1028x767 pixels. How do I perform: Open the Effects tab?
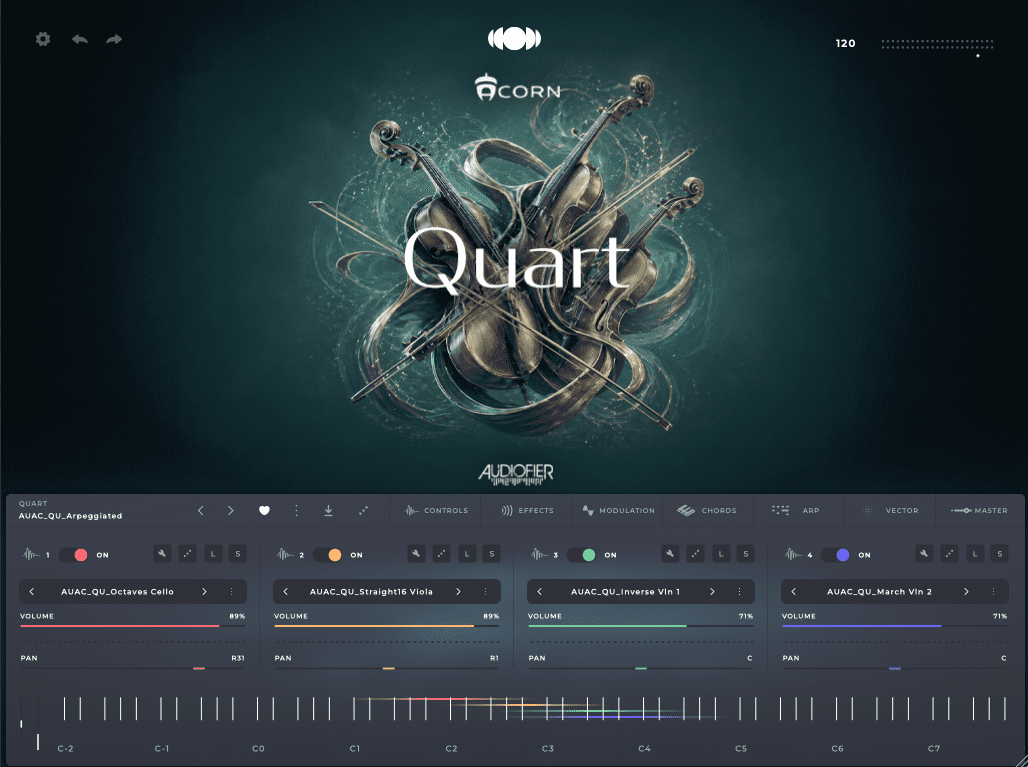pyautogui.click(x=528, y=510)
